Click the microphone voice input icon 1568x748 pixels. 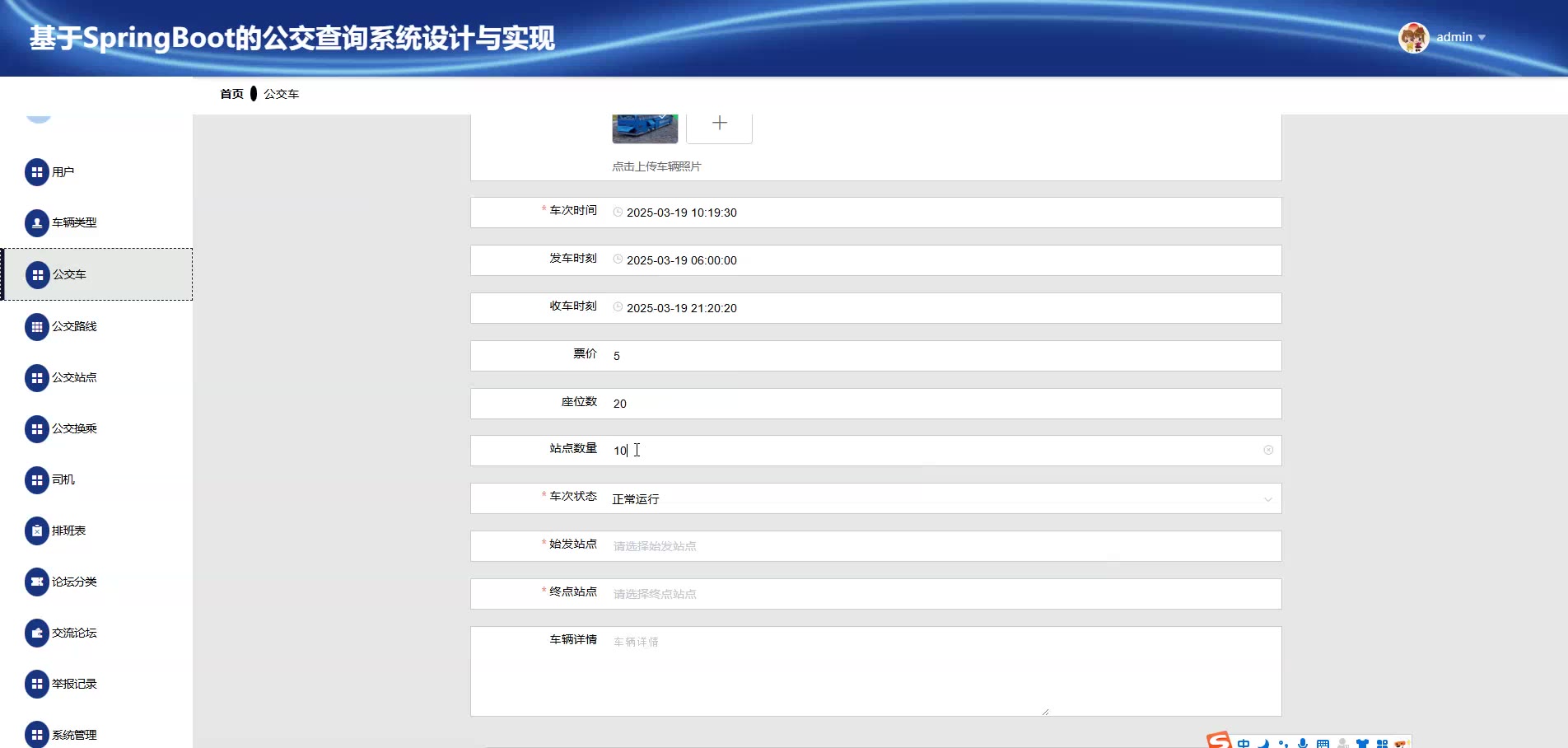pos(1303,743)
